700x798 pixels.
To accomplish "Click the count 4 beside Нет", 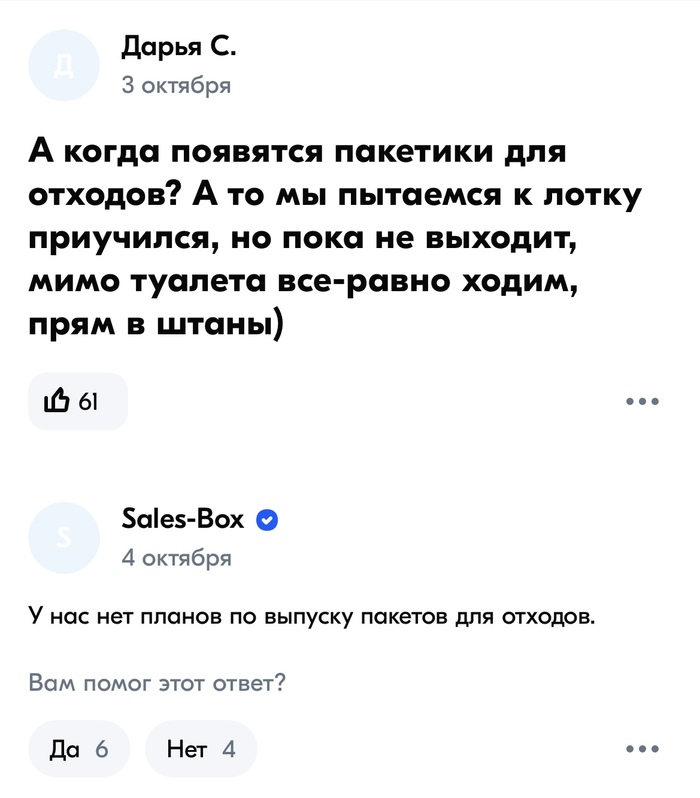I will (229, 749).
